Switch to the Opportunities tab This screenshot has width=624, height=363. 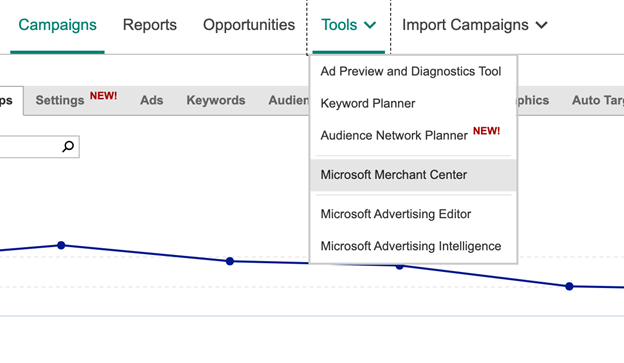249,25
